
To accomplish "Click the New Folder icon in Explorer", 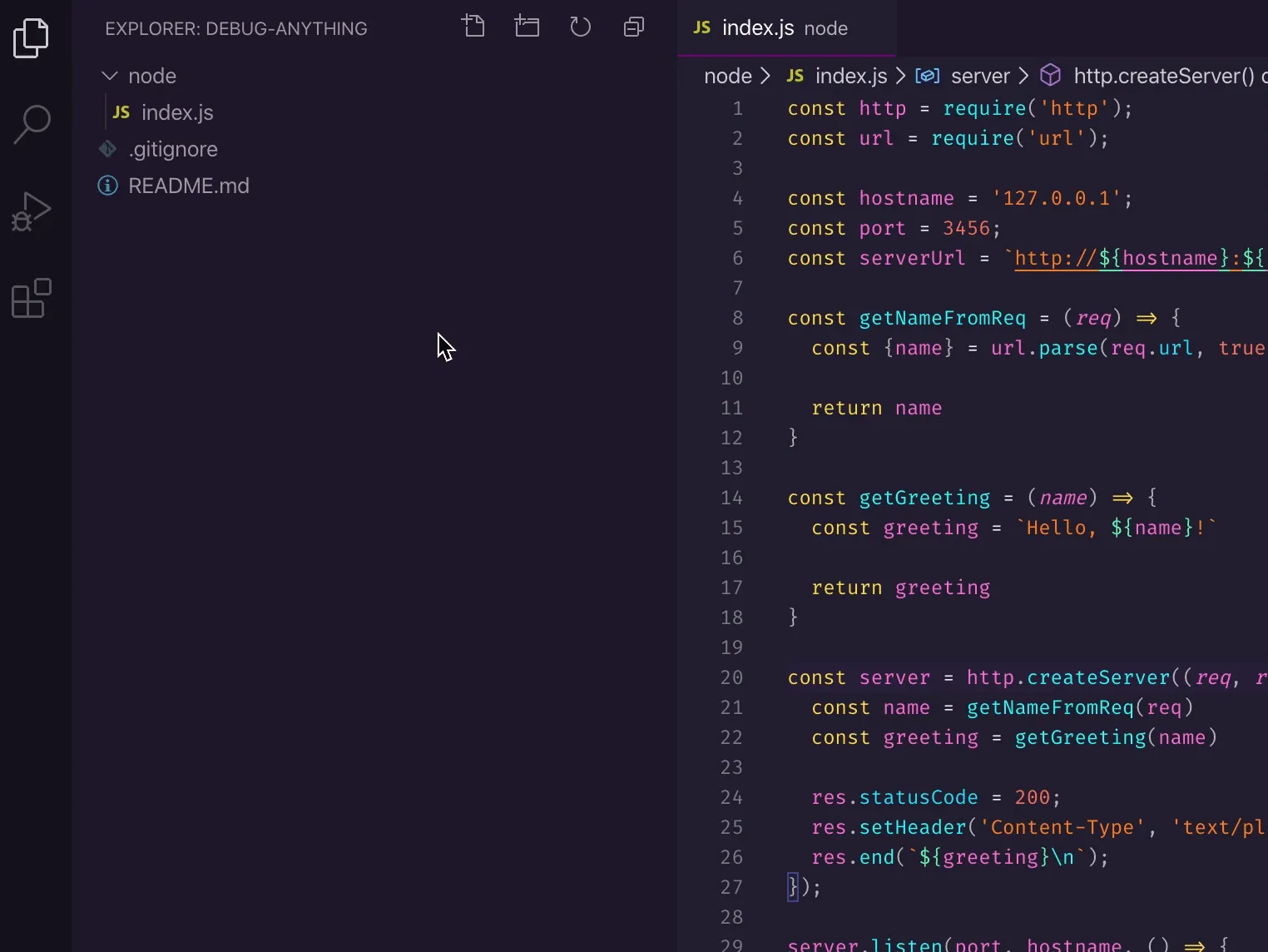I will (x=527, y=27).
